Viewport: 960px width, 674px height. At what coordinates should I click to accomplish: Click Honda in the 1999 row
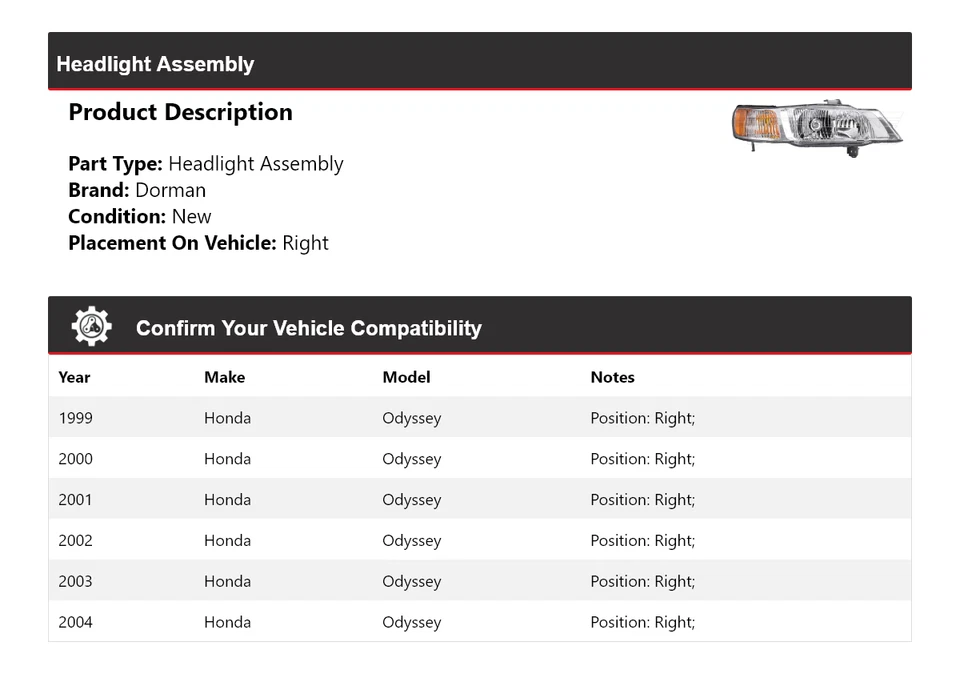pos(227,418)
